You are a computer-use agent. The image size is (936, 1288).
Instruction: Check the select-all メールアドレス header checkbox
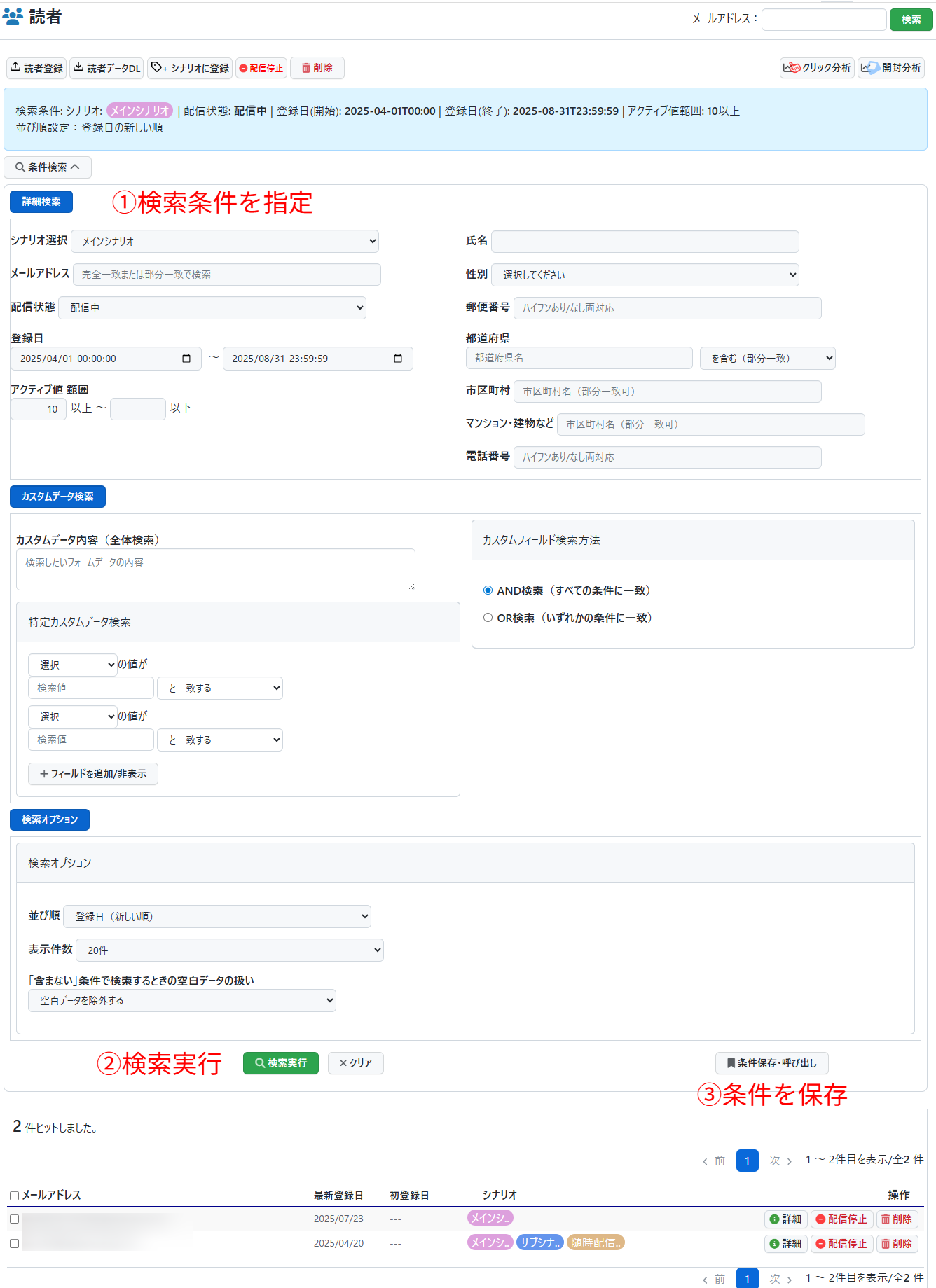coord(14,1196)
